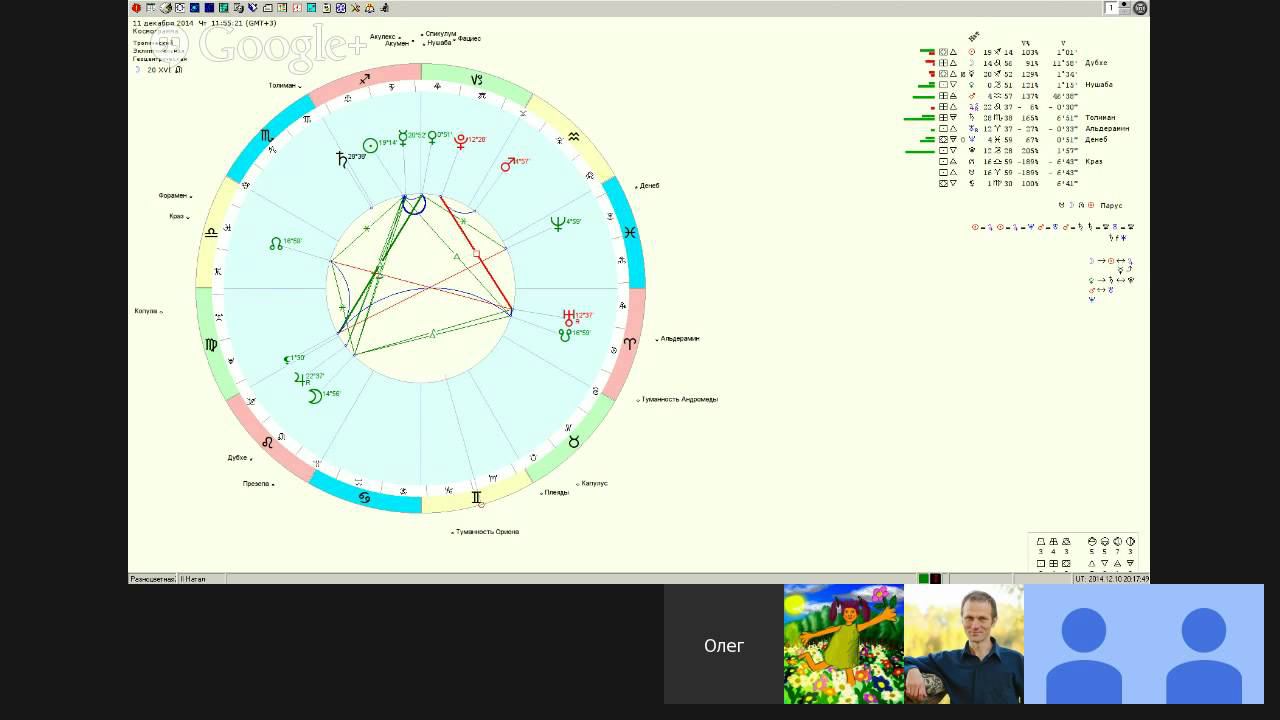Click the Aries sign in pink sector
Image resolution: width=1280 pixels, height=720 pixels.
tap(629, 343)
